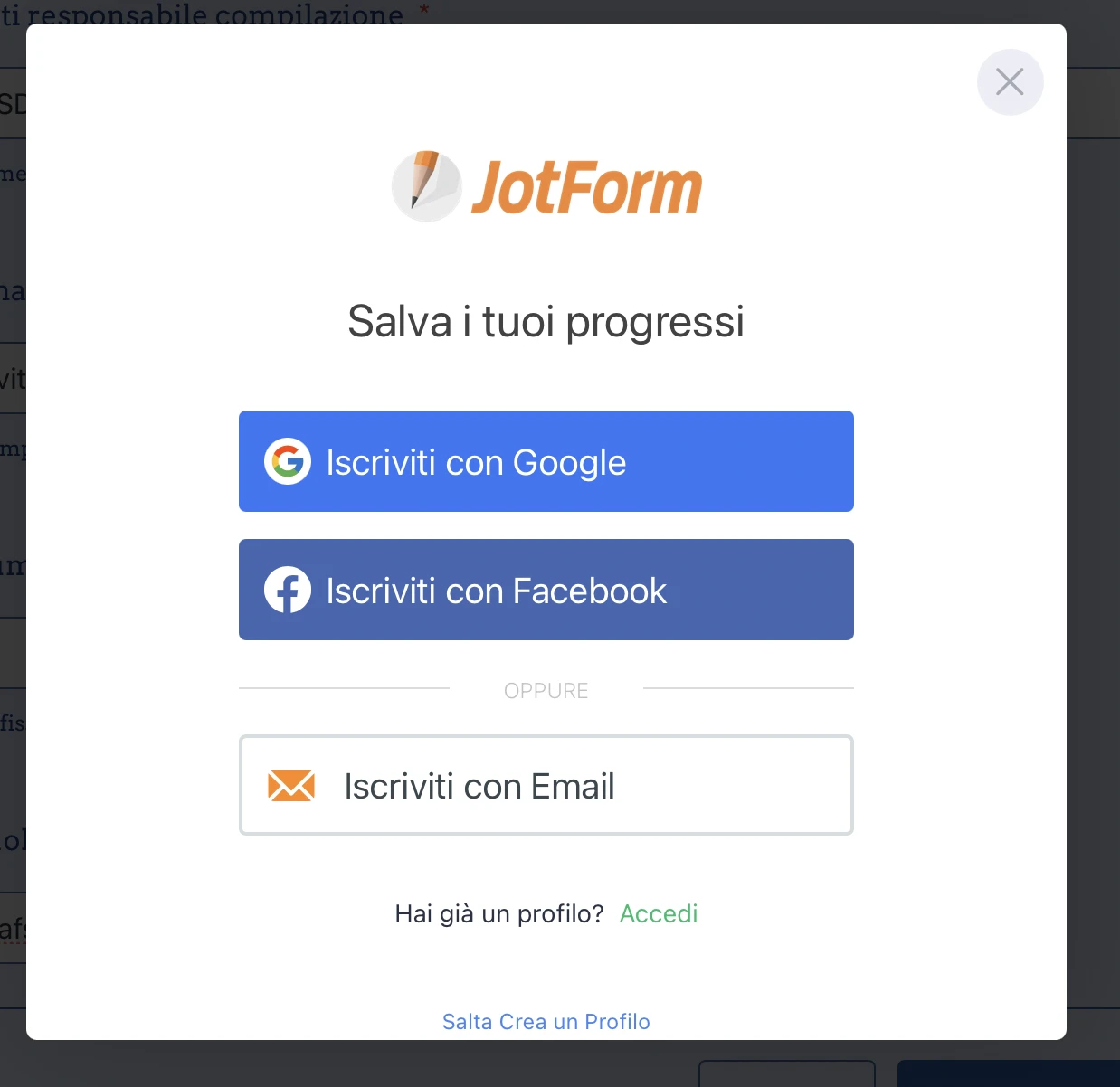Viewport: 1120px width, 1087px height.
Task: Click the outlined button at the bottom left
Action: coord(786,1073)
